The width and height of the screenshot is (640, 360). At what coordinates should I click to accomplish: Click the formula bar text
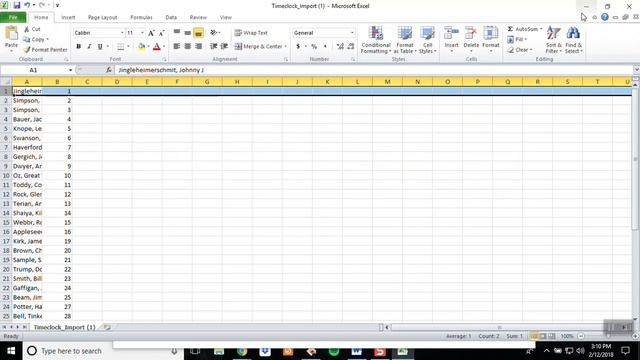(x=161, y=70)
